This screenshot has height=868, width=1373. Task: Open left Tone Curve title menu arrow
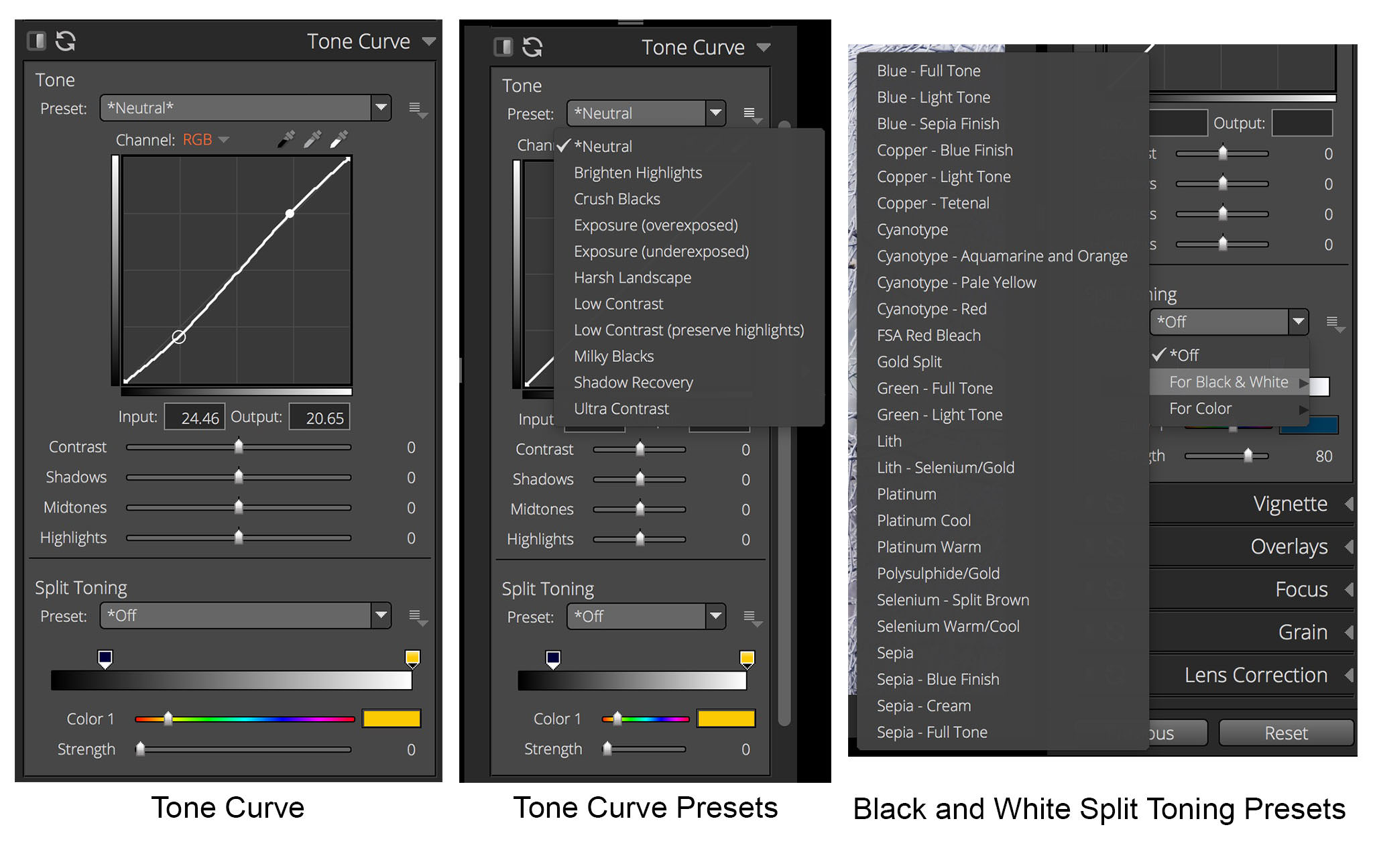(428, 42)
